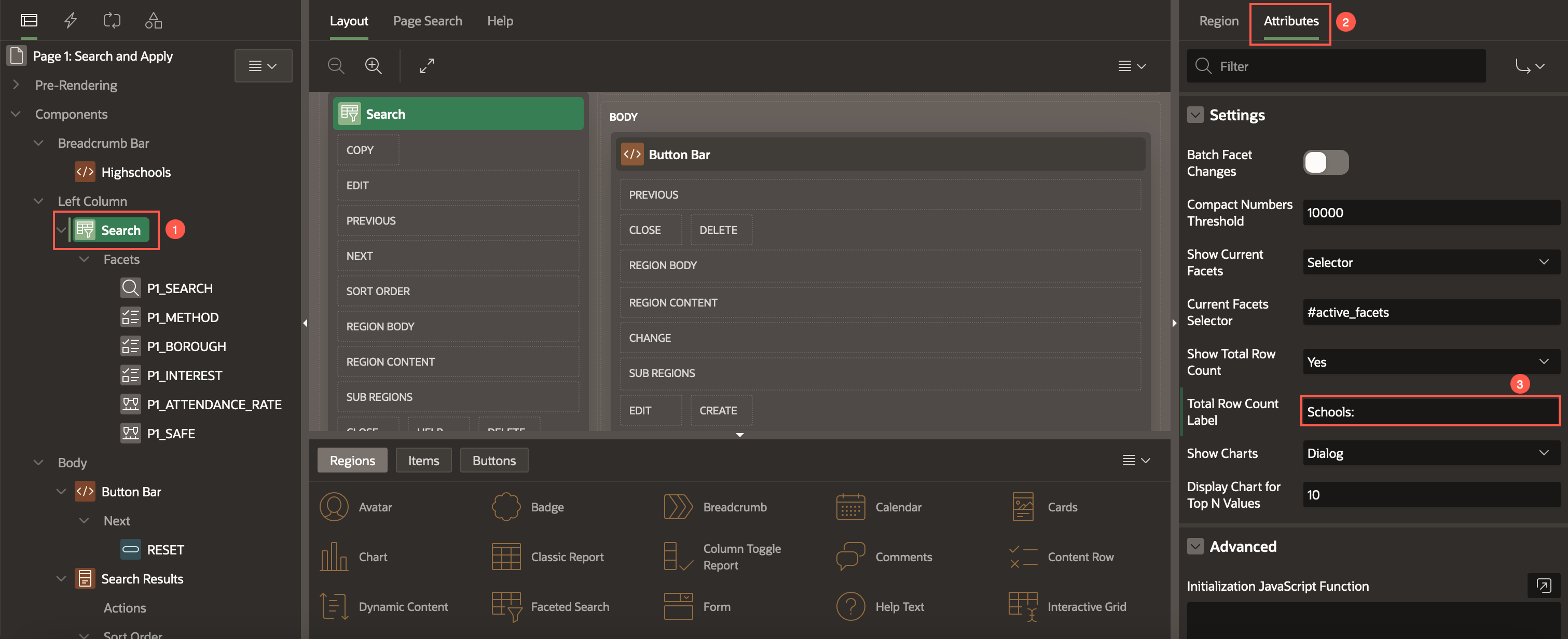
Task: Click Display Chart for Top N Values field
Action: [1431, 495]
